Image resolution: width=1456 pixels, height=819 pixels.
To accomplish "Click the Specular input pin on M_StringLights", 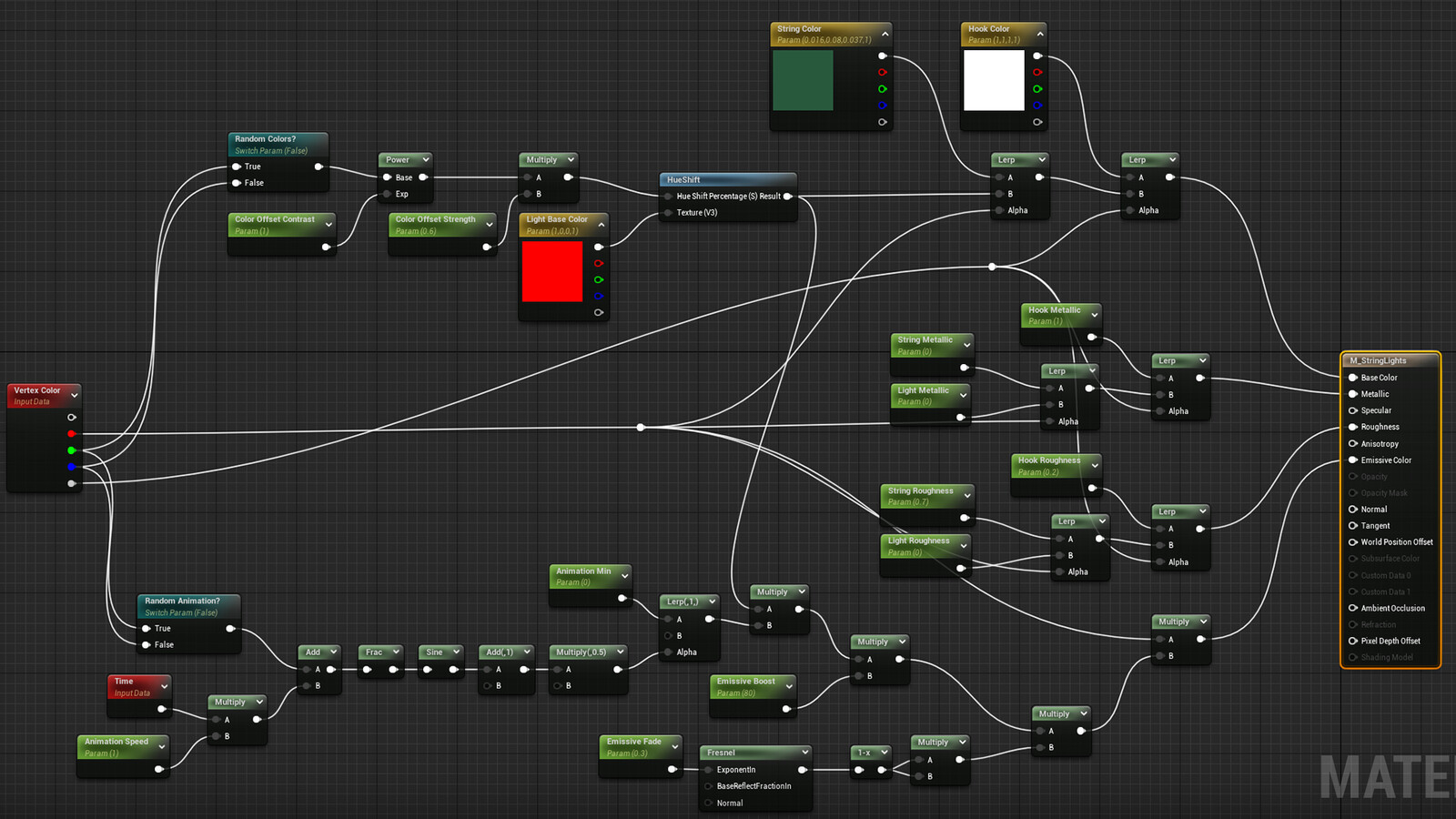I will (x=1353, y=410).
